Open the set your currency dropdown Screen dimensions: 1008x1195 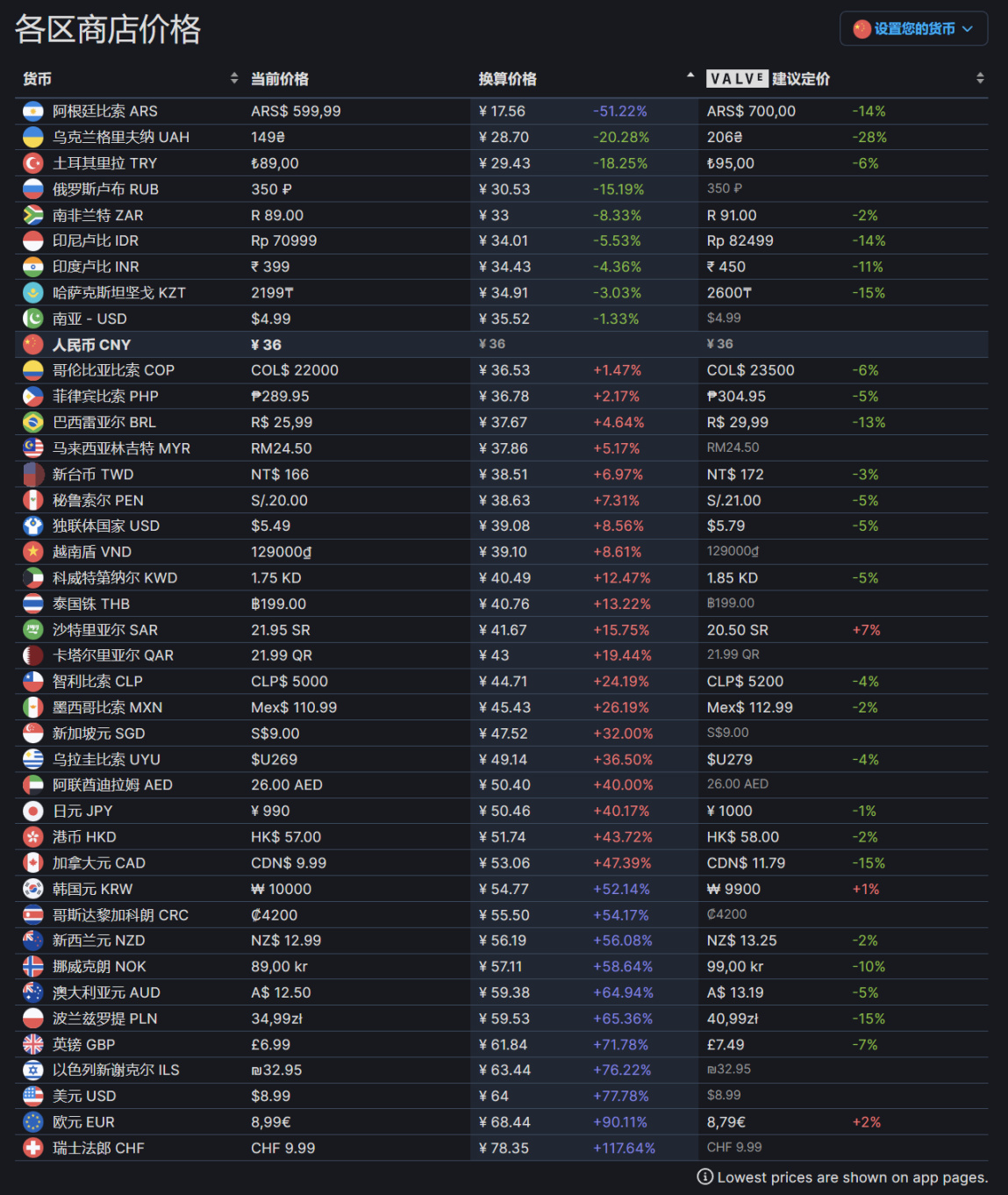point(913,29)
